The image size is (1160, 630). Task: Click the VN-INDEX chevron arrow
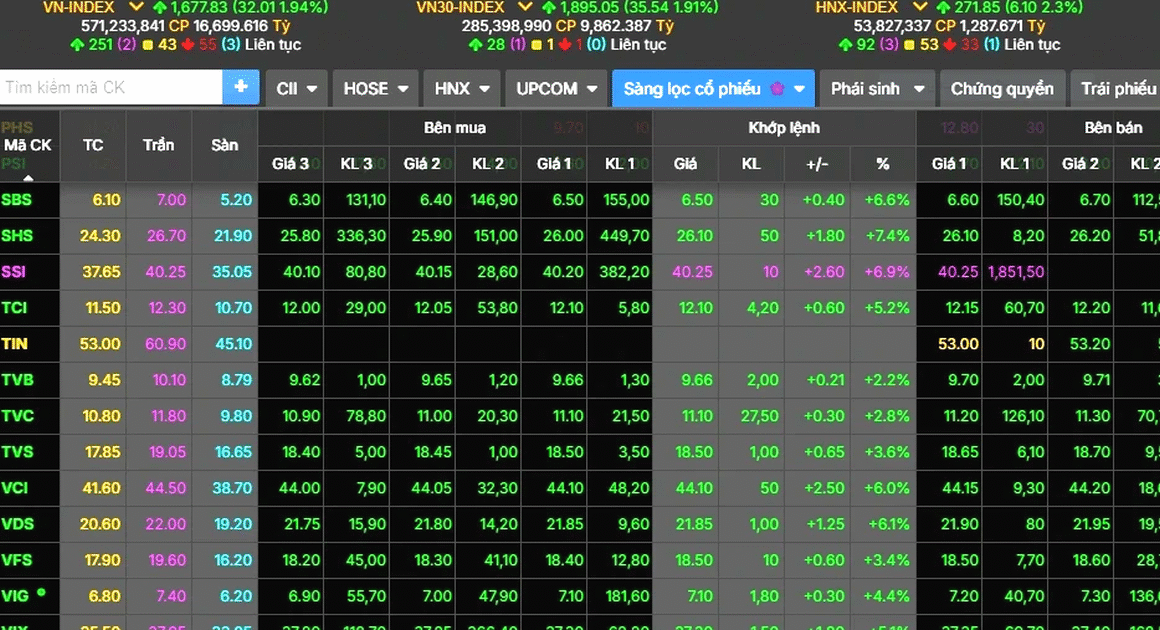coord(135,7)
